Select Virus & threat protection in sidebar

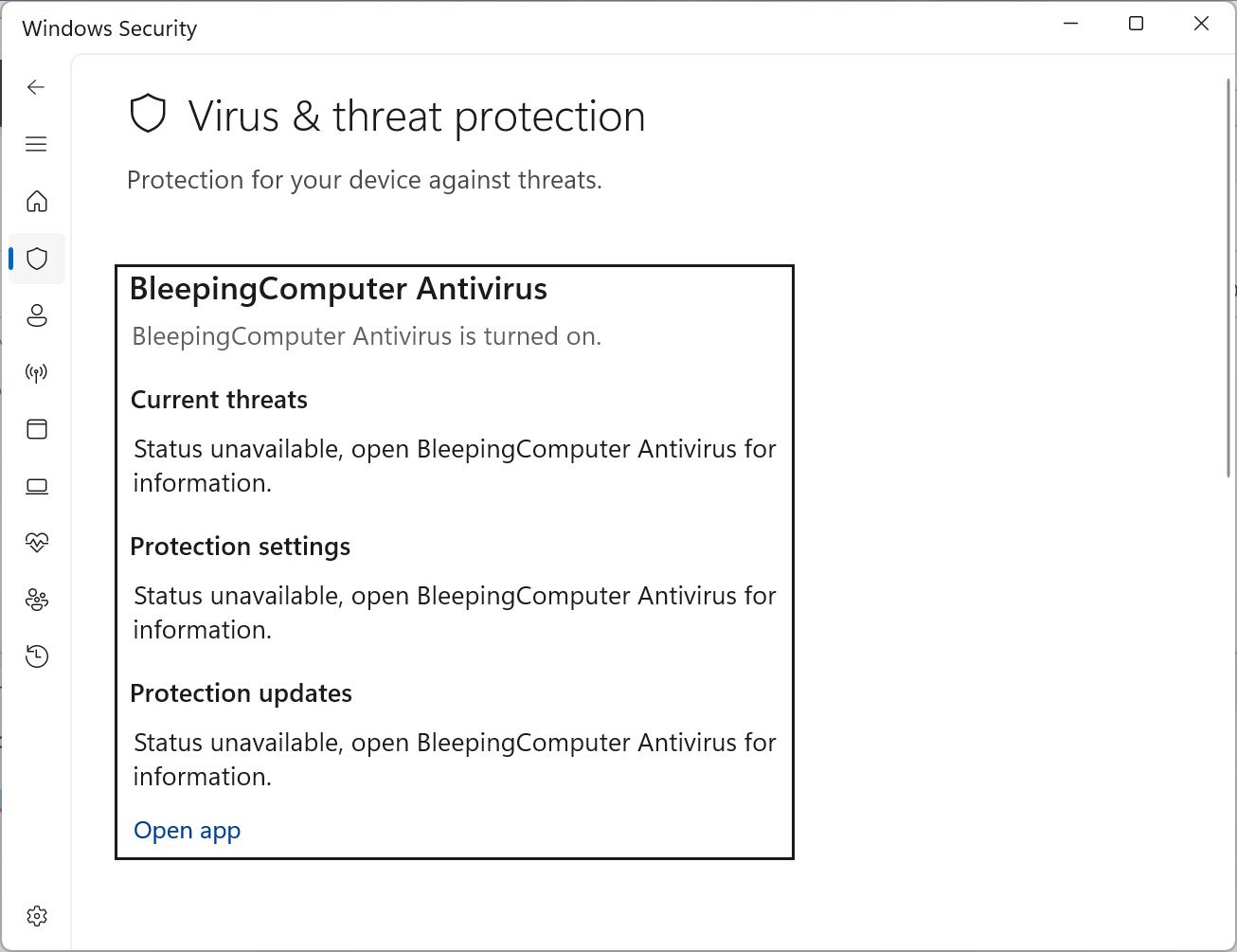coord(37,259)
